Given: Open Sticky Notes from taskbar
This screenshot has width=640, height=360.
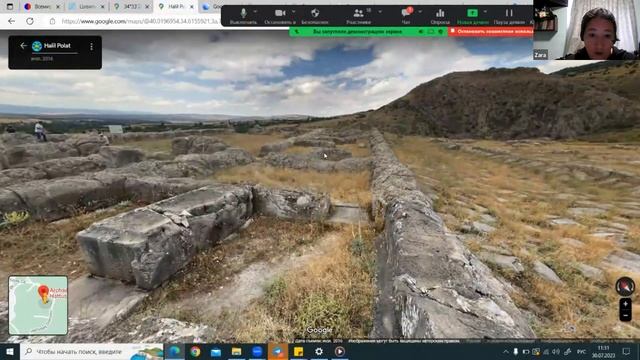Looking at the screenshot, I should click(298, 351).
